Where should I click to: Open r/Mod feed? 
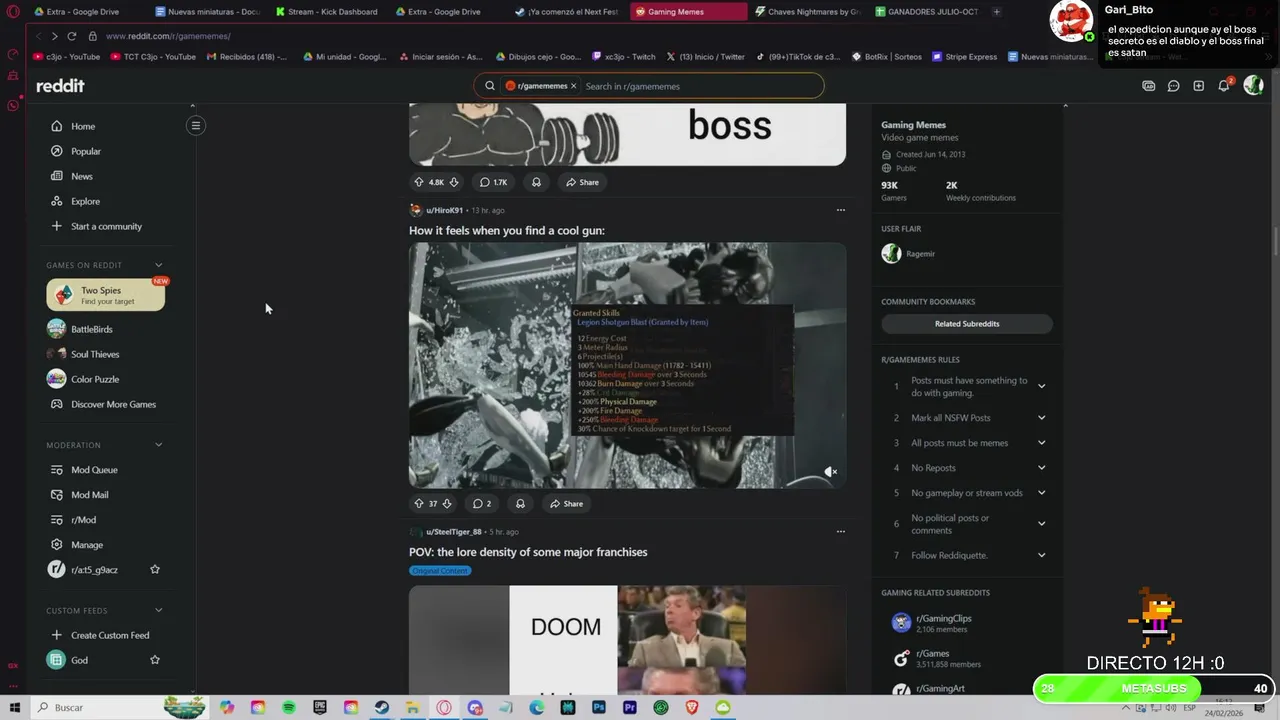83,520
